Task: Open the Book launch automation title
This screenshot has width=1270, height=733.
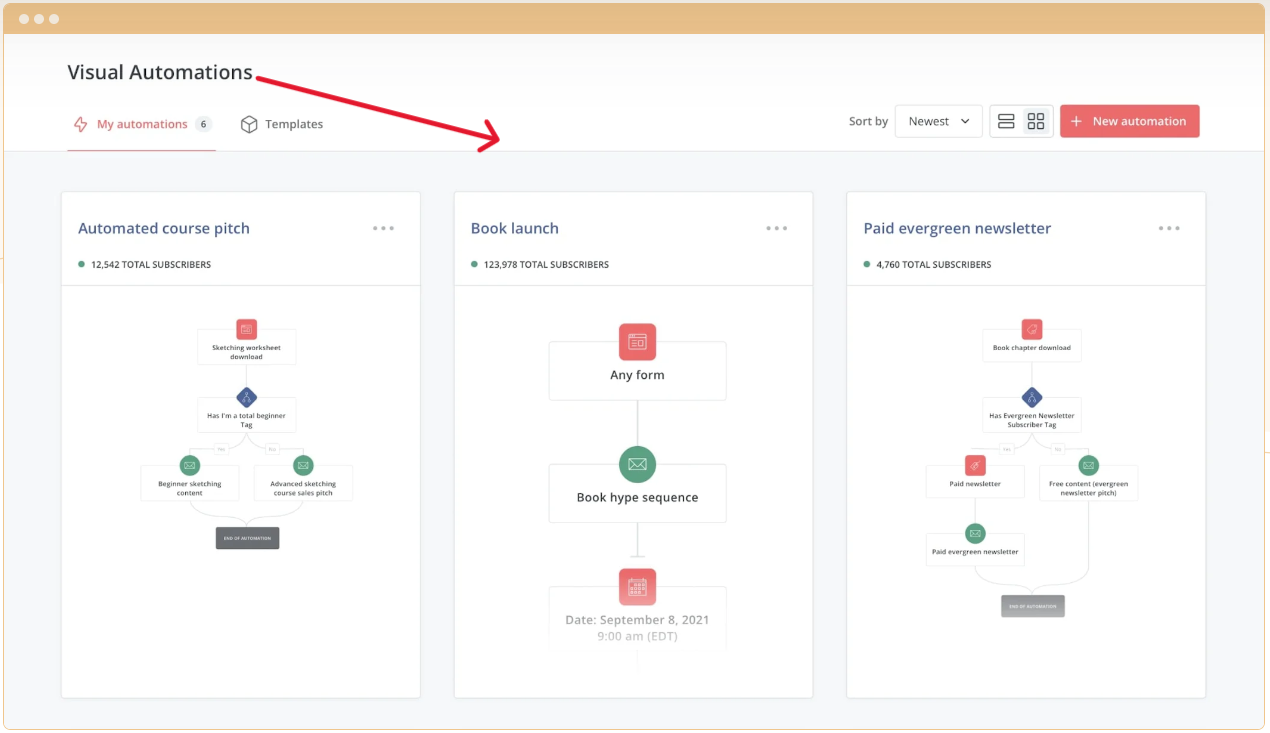Action: tap(515, 228)
